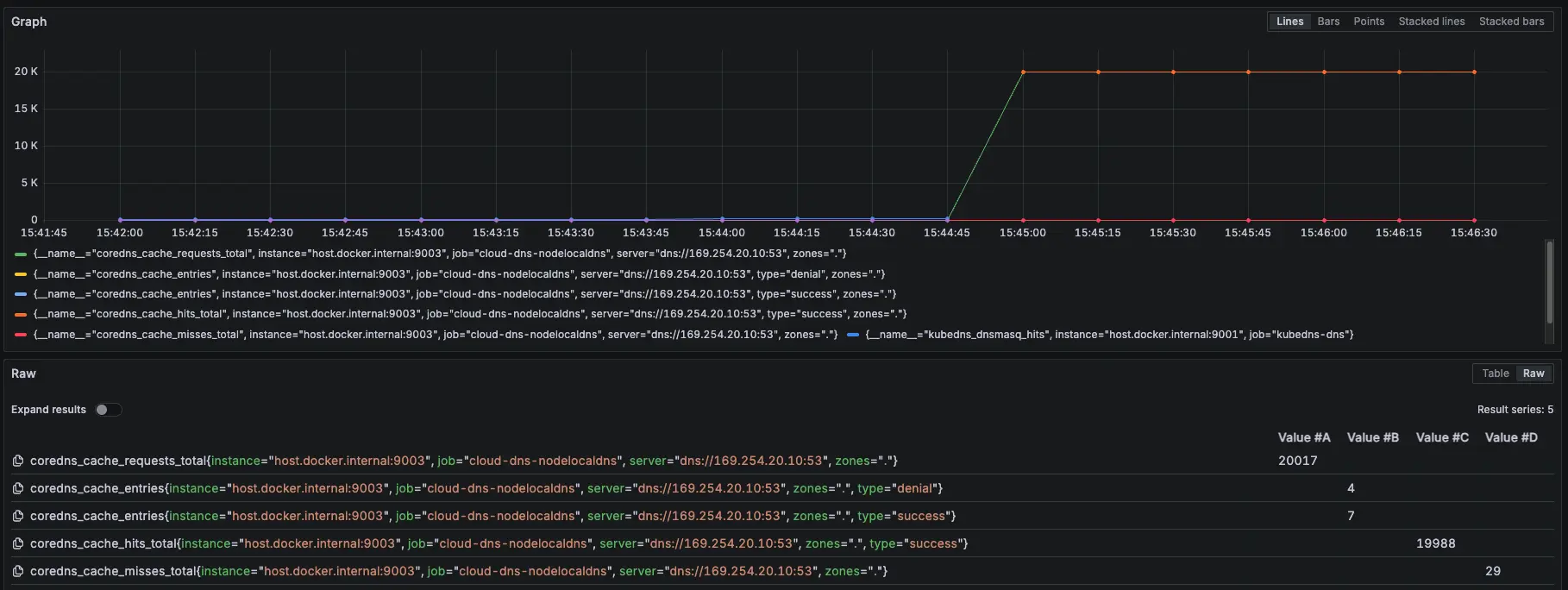Switch results view to Raw
The height and width of the screenshot is (590, 1568).
[1533, 373]
